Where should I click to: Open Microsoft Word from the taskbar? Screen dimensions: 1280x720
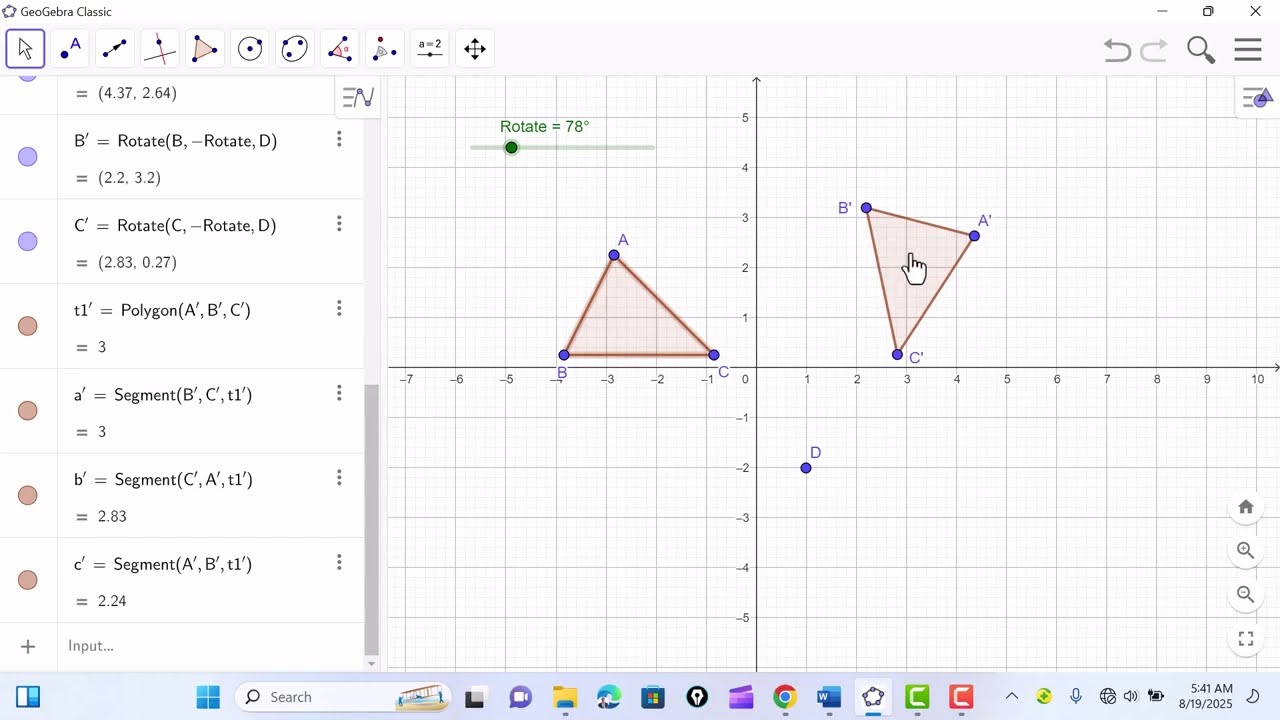[829, 697]
